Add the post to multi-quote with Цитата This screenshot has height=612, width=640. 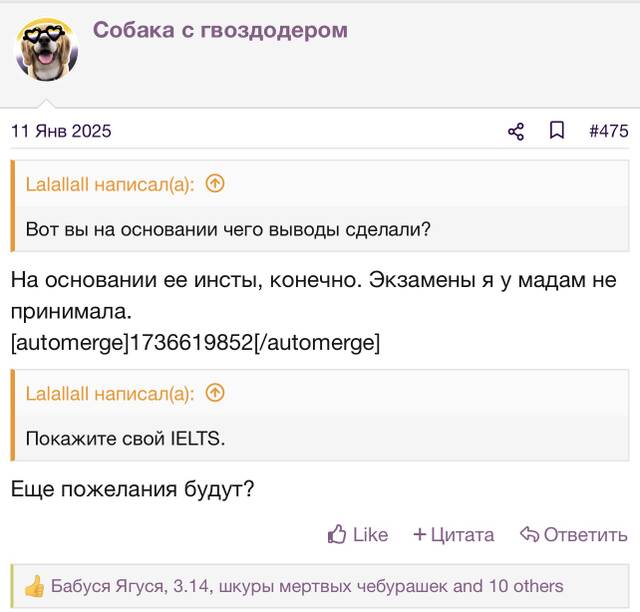(453, 534)
